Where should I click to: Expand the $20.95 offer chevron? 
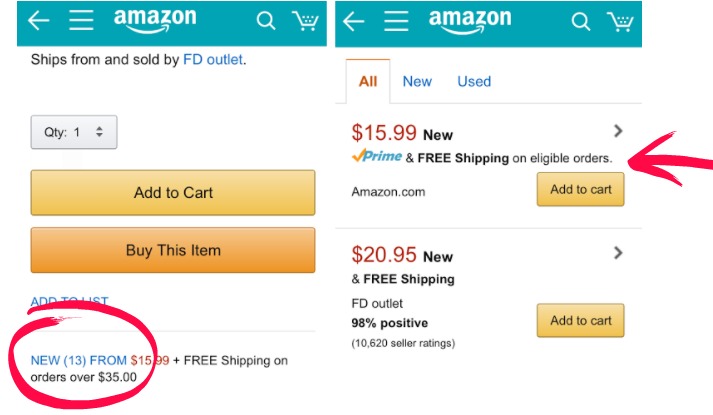(618, 253)
